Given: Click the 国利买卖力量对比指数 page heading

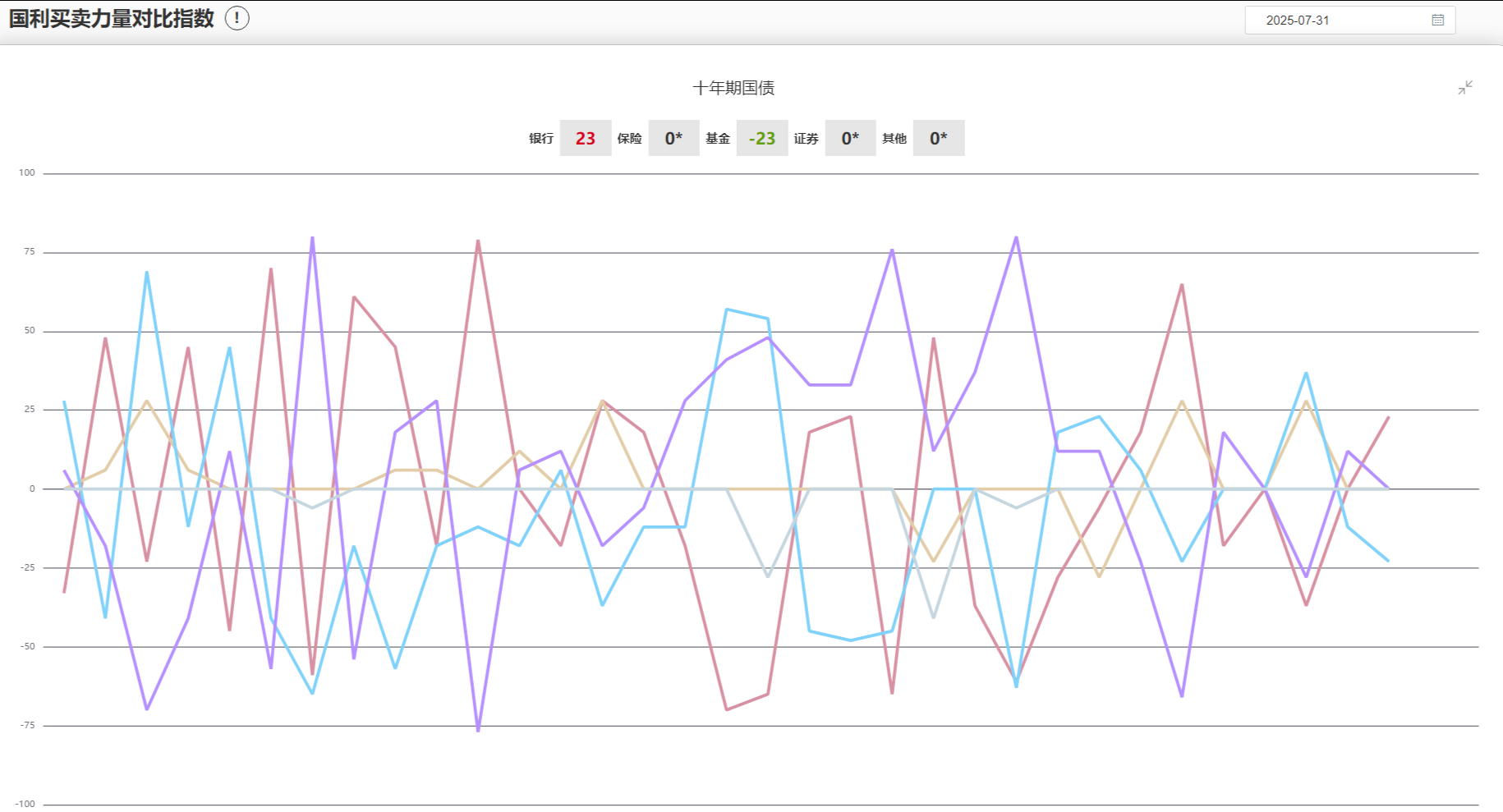Looking at the screenshot, I should coord(112,18).
